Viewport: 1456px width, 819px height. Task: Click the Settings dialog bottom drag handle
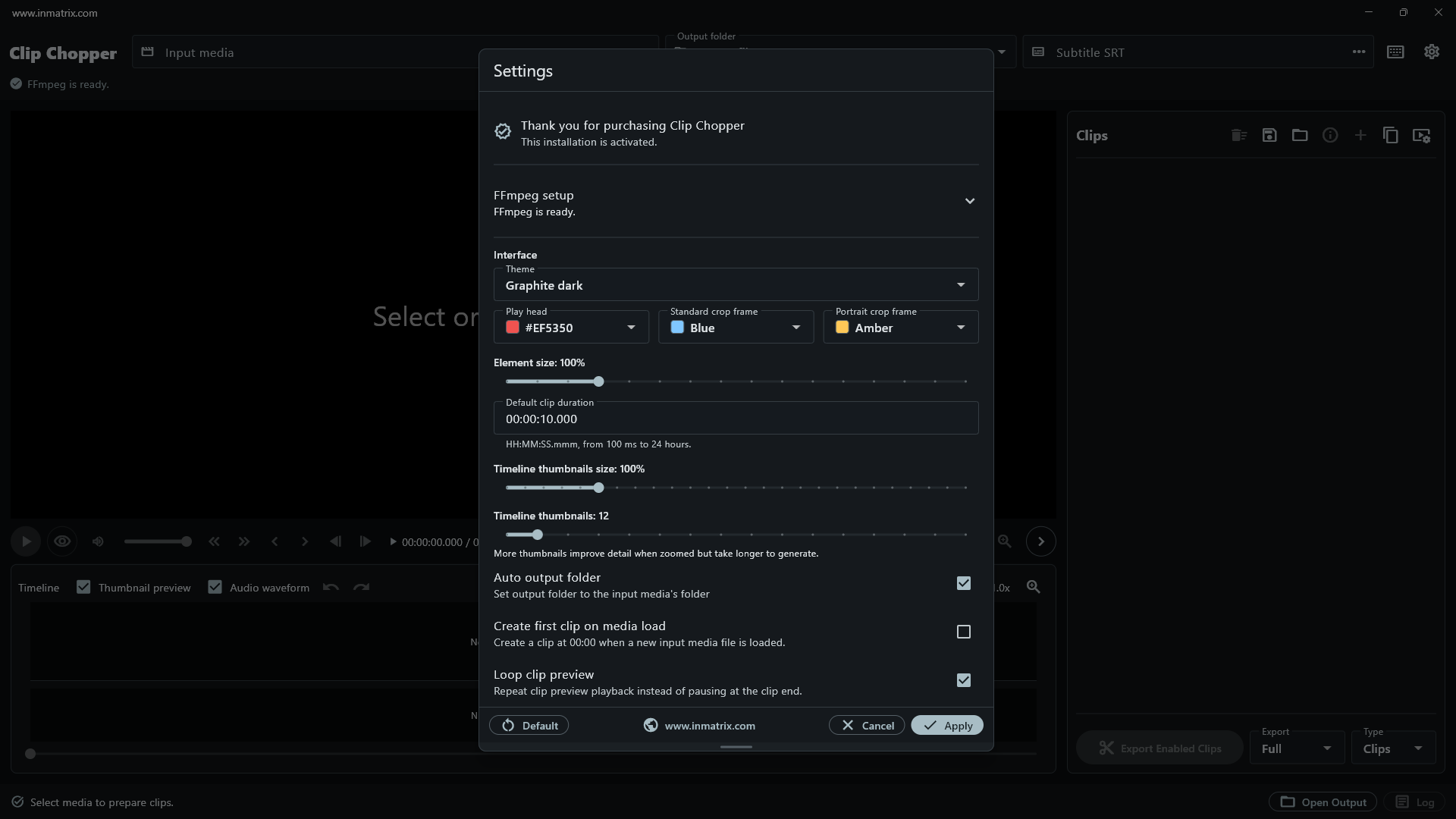click(x=736, y=747)
